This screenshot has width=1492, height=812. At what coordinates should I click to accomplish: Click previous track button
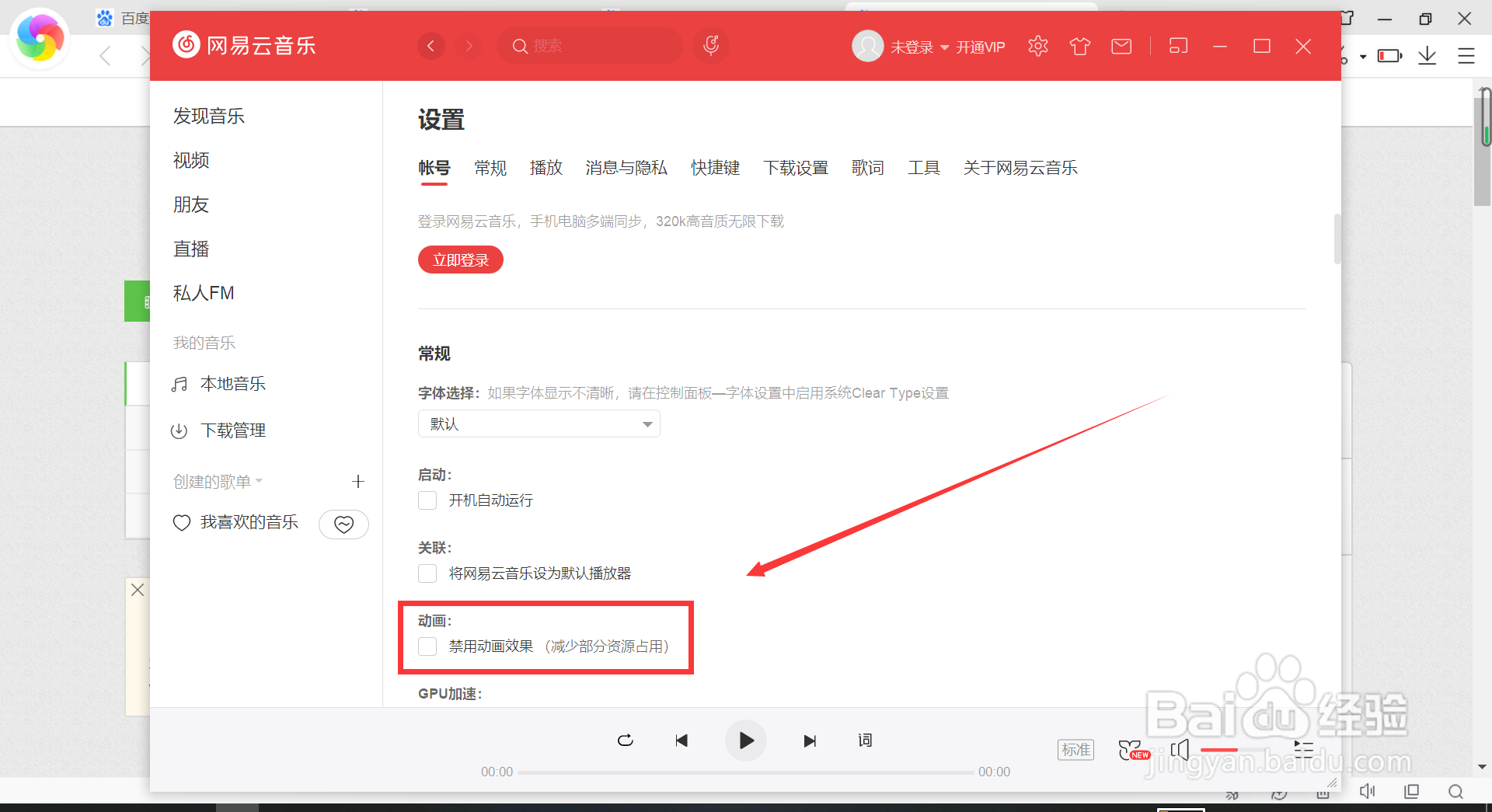click(682, 741)
